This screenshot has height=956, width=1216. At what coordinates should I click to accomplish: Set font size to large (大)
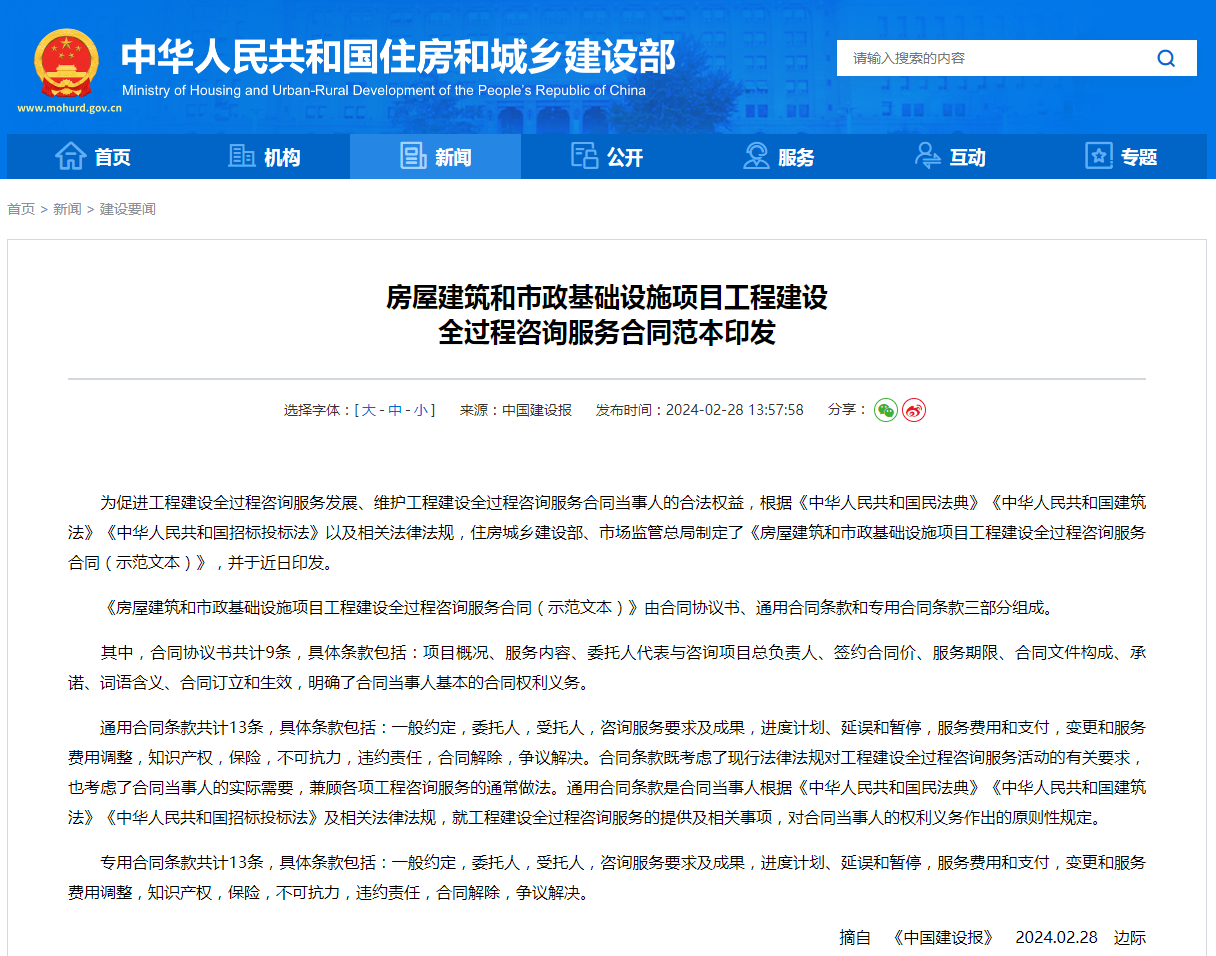point(369,410)
